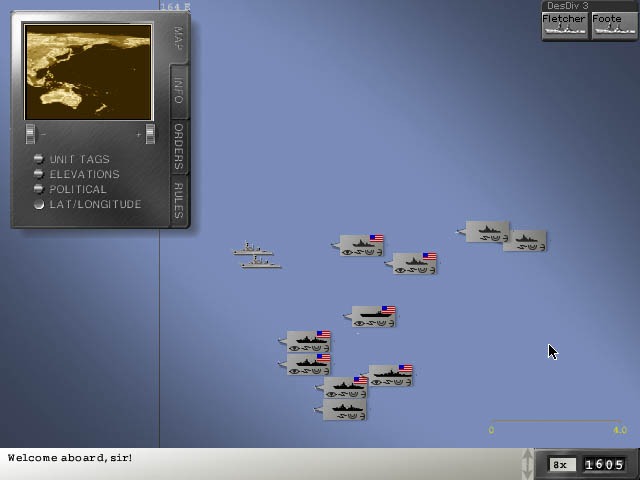The width and height of the screenshot is (640, 480).
Task: Open the Orders tab
Action: pos(178,146)
